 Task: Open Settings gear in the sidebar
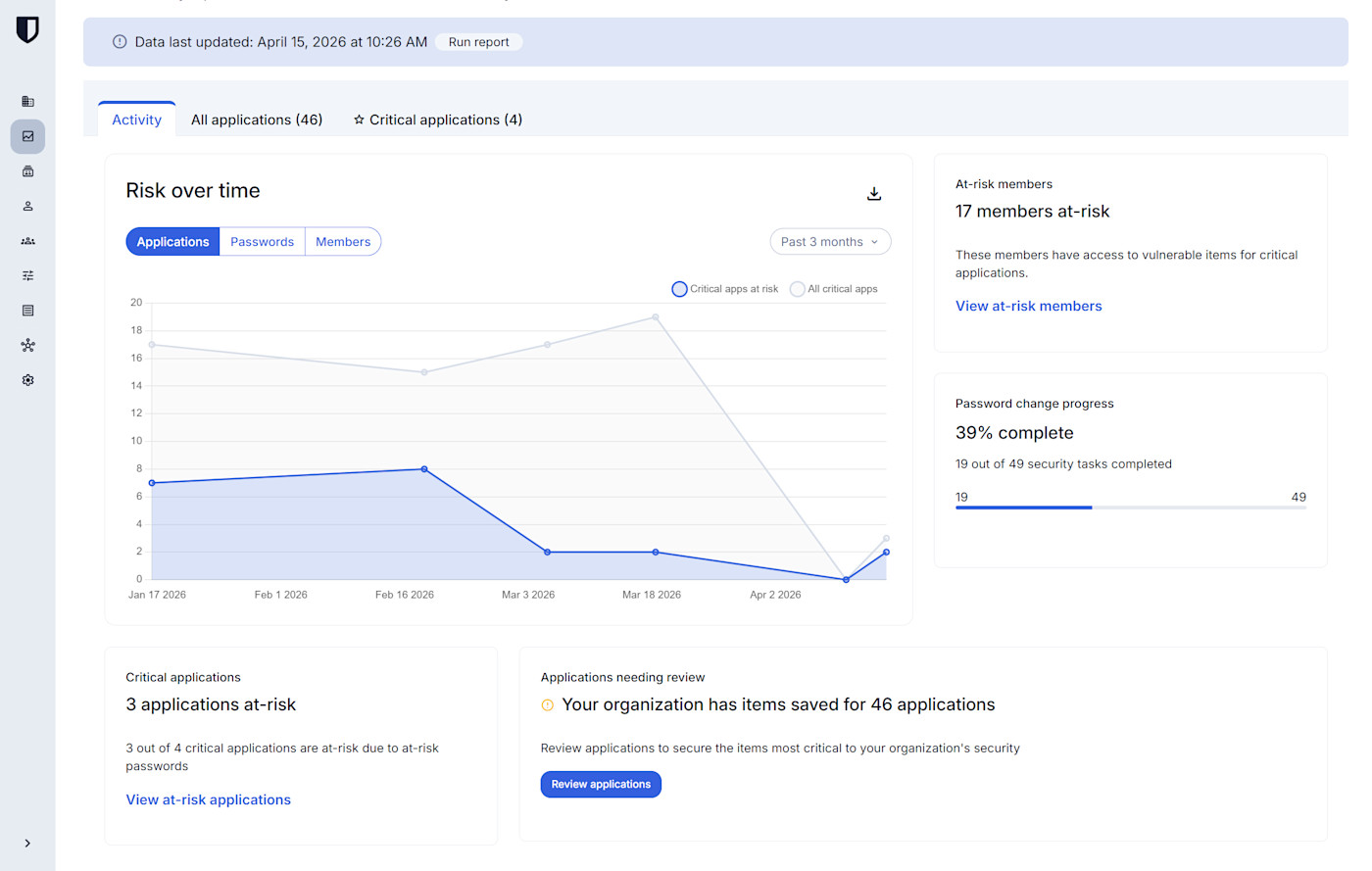(x=27, y=380)
